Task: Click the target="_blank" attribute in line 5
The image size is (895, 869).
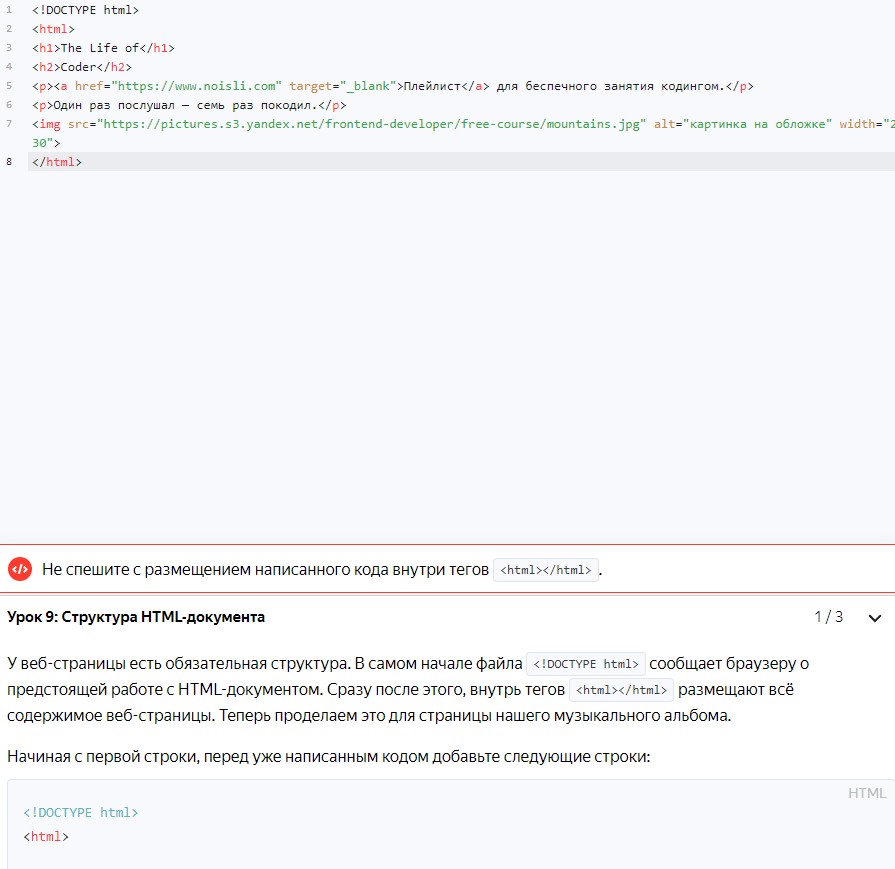Action: [342, 86]
